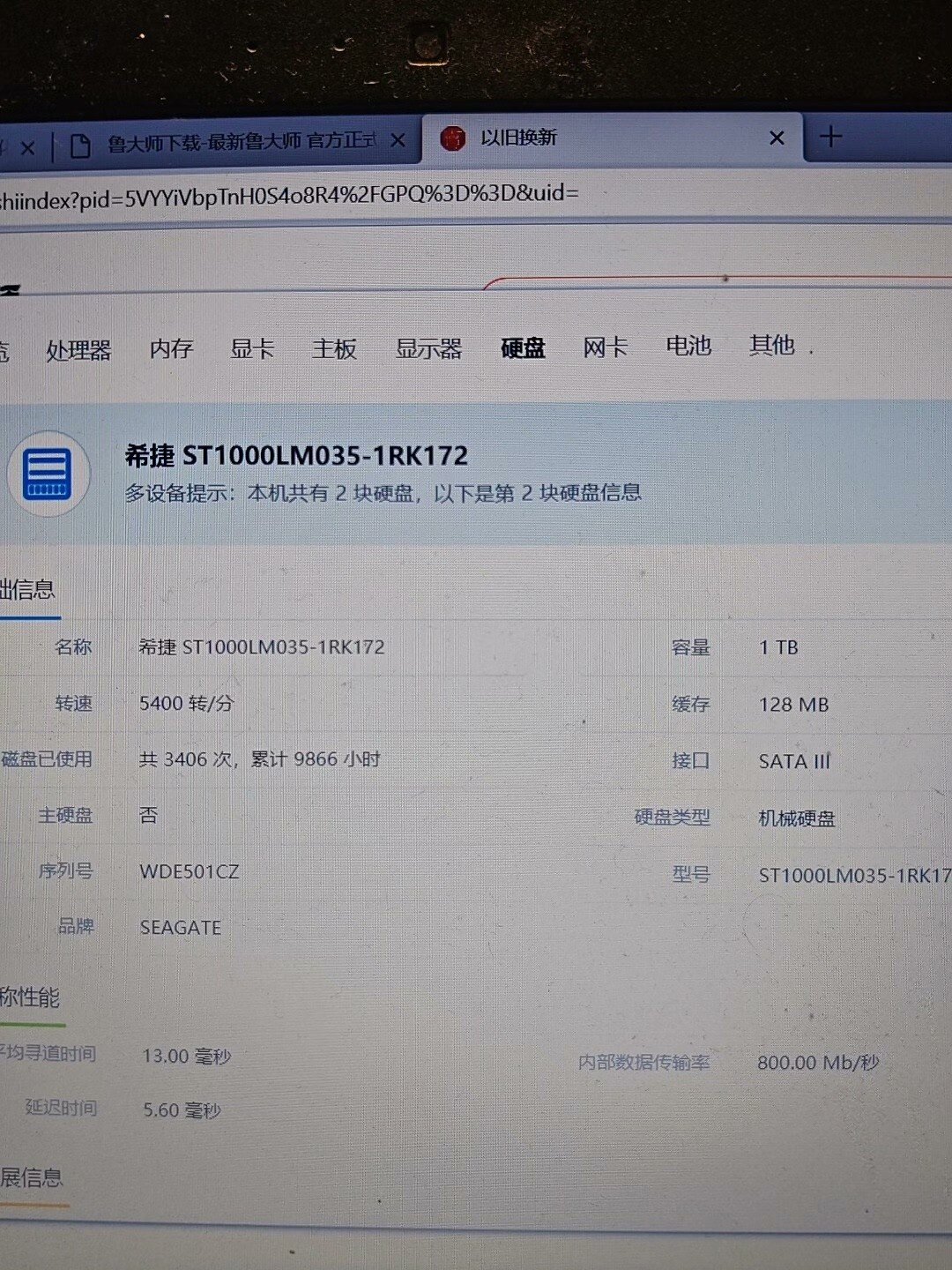Click the 转速 value 5400 转/分
Image resolution: width=952 pixels, height=1270 pixels.
coord(186,703)
